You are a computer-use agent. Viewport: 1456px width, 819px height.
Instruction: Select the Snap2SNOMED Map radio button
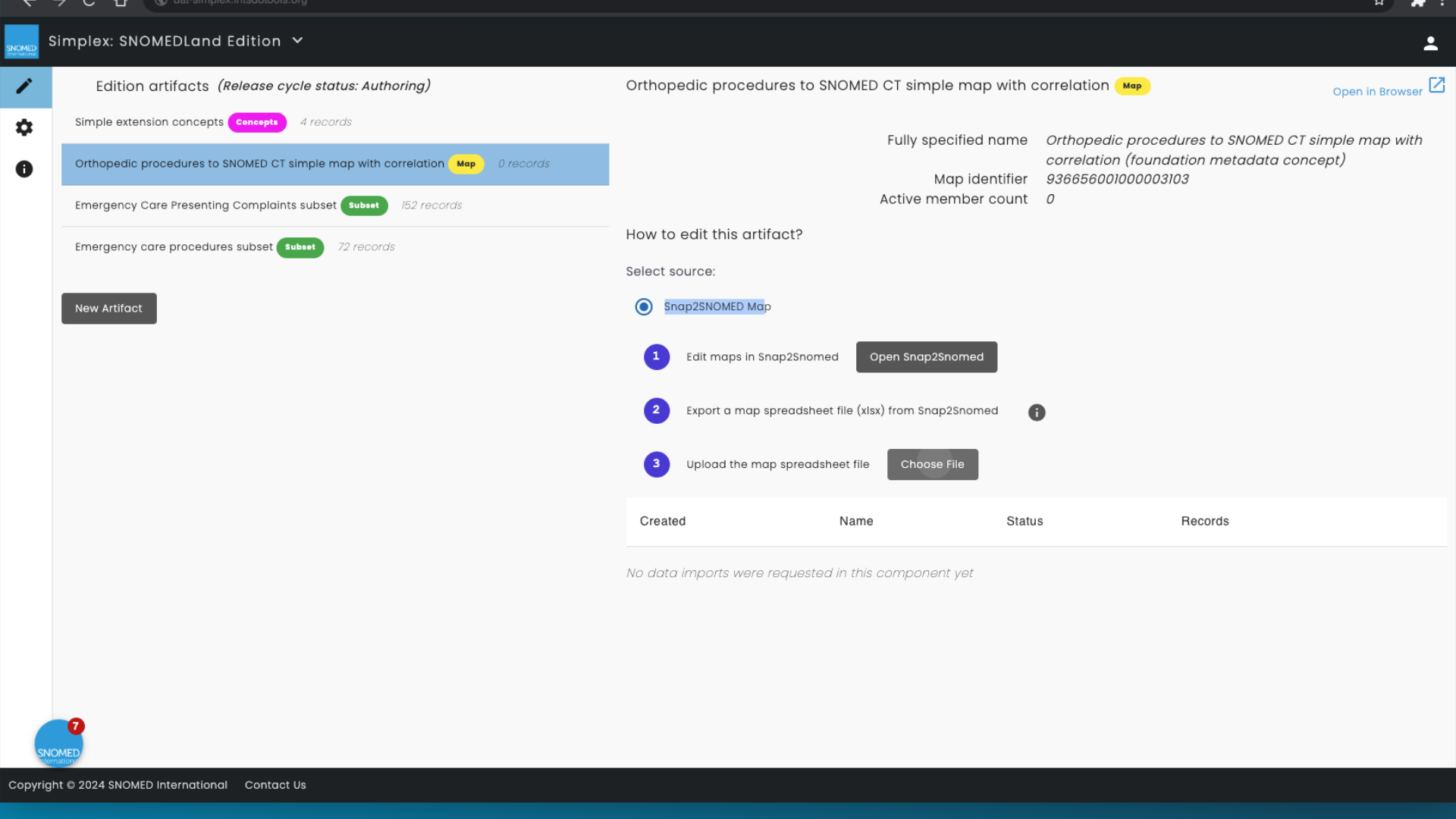click(643, 306)
